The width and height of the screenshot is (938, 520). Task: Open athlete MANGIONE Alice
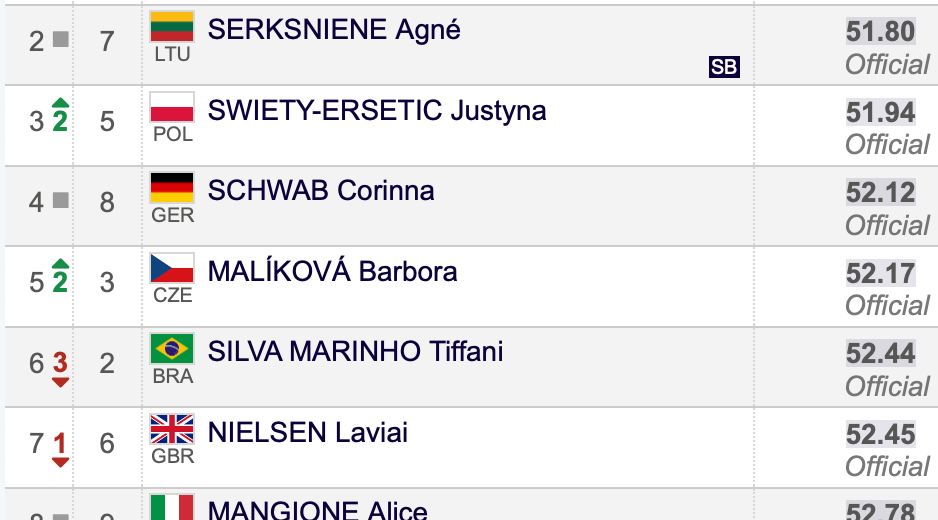pos(318,510)
